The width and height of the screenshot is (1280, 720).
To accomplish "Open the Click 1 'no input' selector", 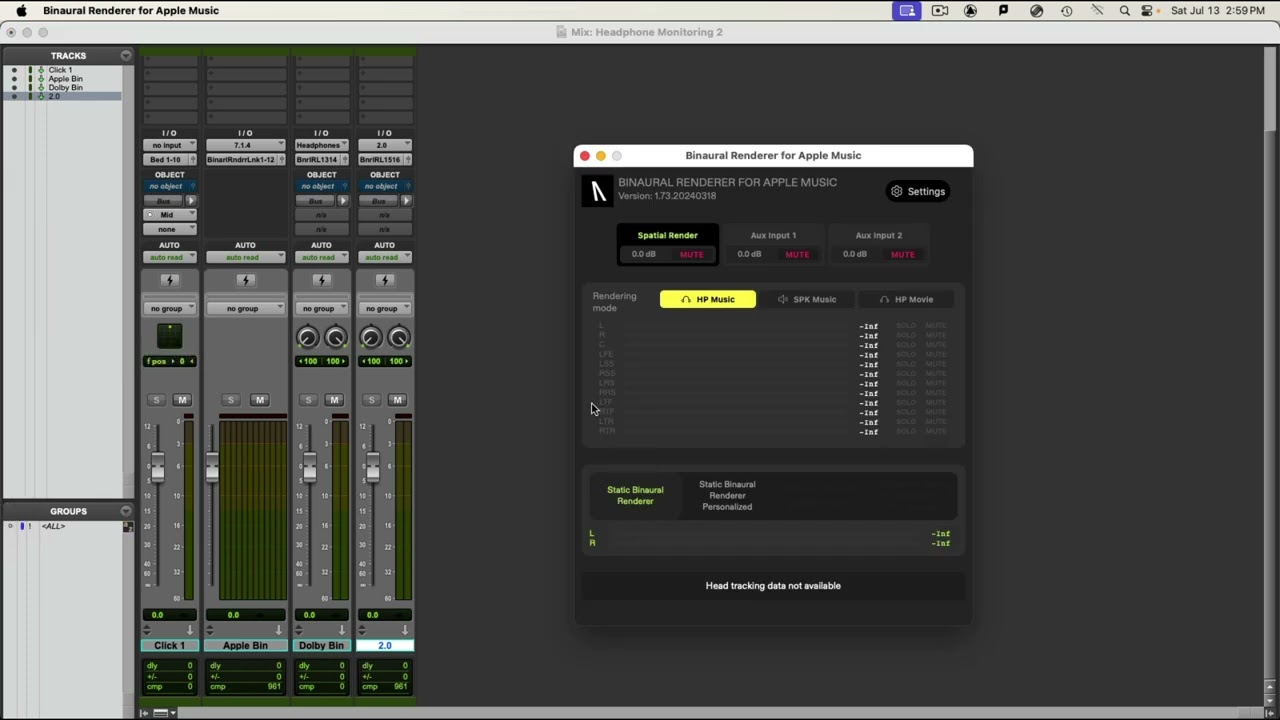I will (x=169, y=145).
